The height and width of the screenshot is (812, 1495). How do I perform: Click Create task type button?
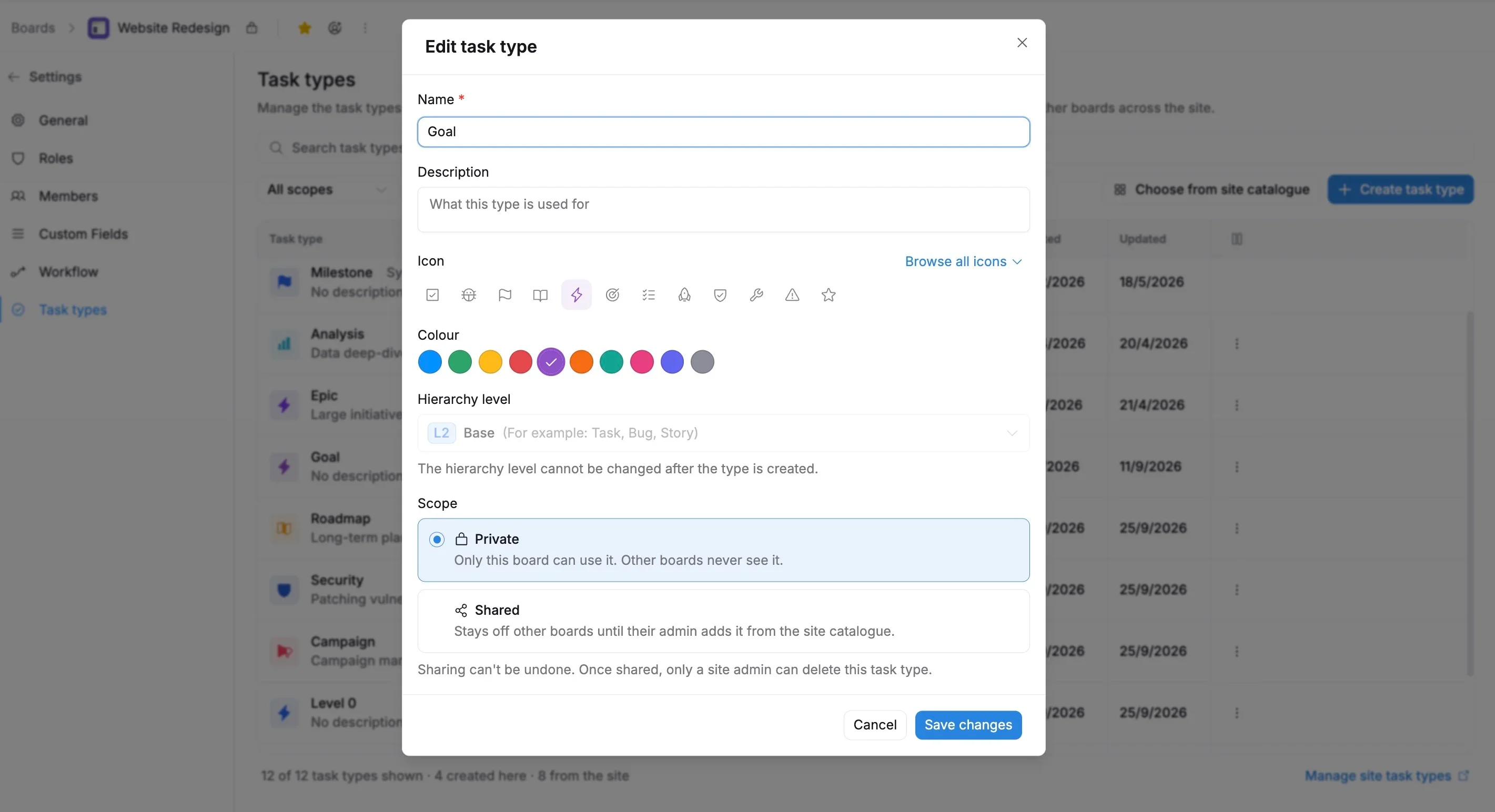pyautogui.click(x=1400, y=189)
